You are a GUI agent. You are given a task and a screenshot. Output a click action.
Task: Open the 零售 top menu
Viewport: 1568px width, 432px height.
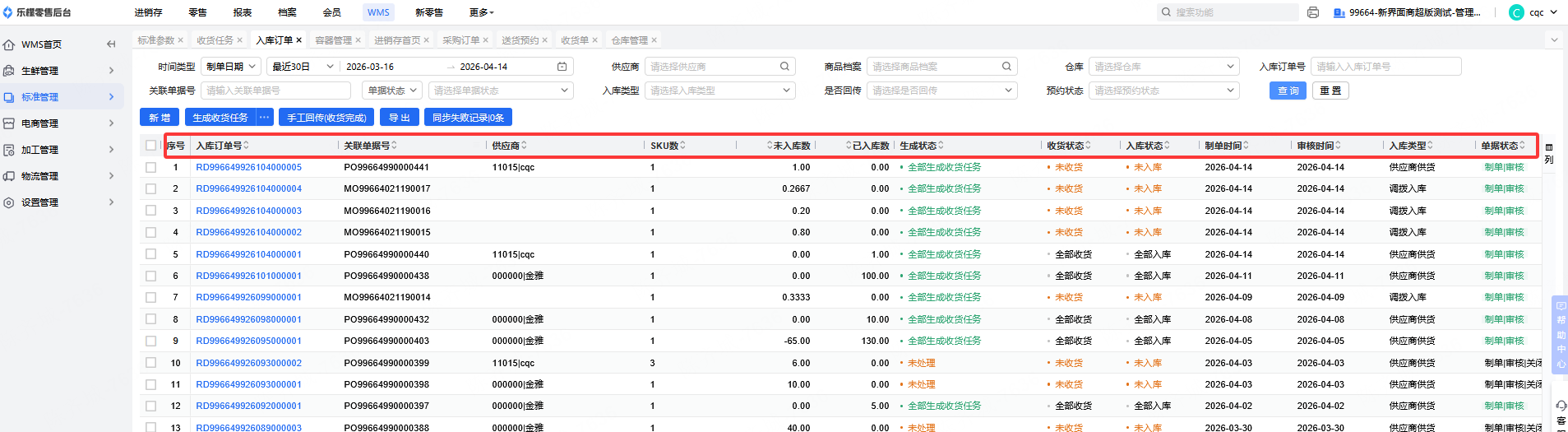(197, 12)
